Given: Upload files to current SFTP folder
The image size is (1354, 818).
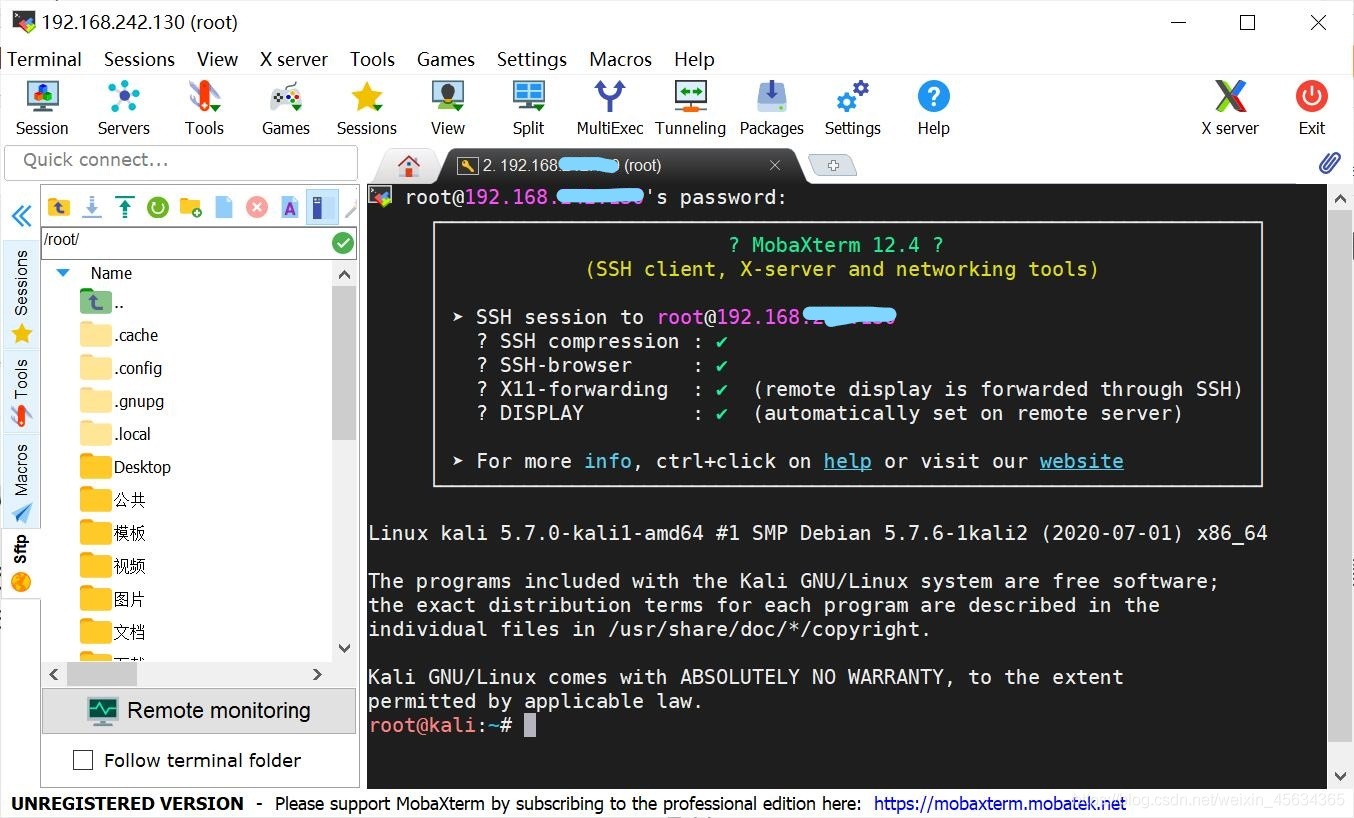Looking at the screenshot, I should [124, 207].
